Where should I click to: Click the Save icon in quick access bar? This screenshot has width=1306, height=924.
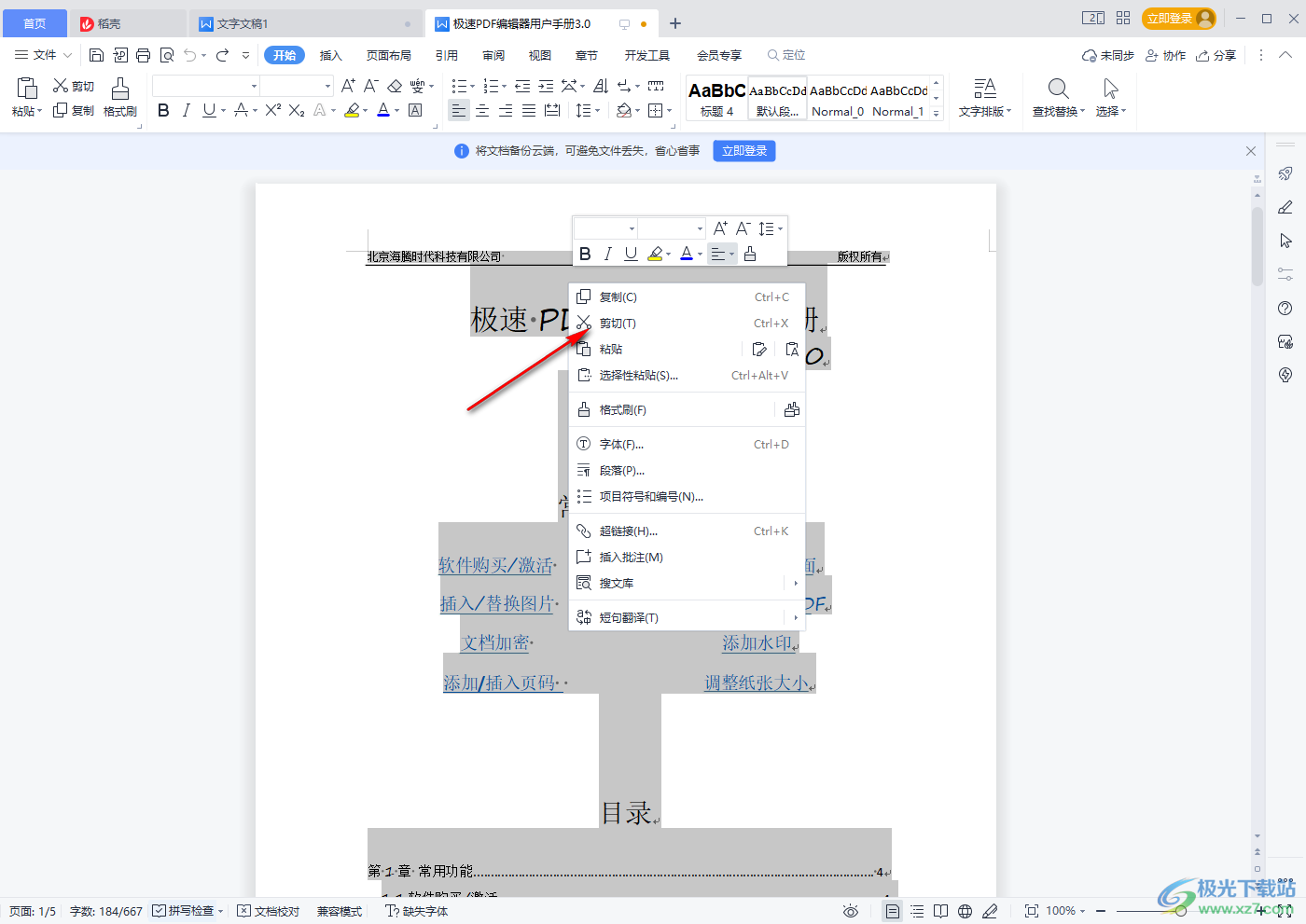96,56
